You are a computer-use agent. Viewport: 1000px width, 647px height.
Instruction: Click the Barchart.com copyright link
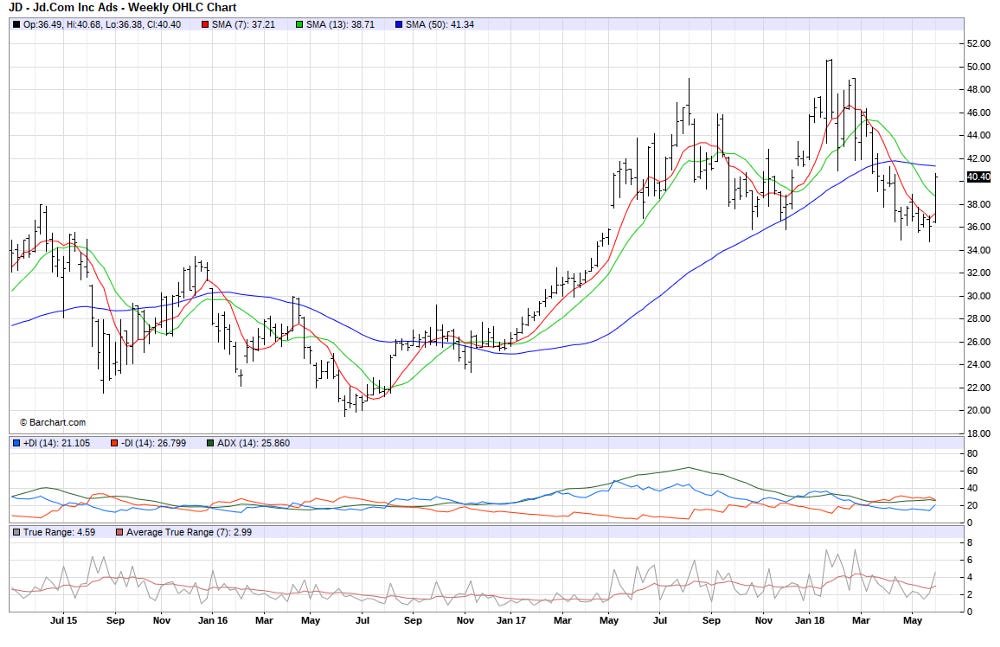tap(52, 423)
